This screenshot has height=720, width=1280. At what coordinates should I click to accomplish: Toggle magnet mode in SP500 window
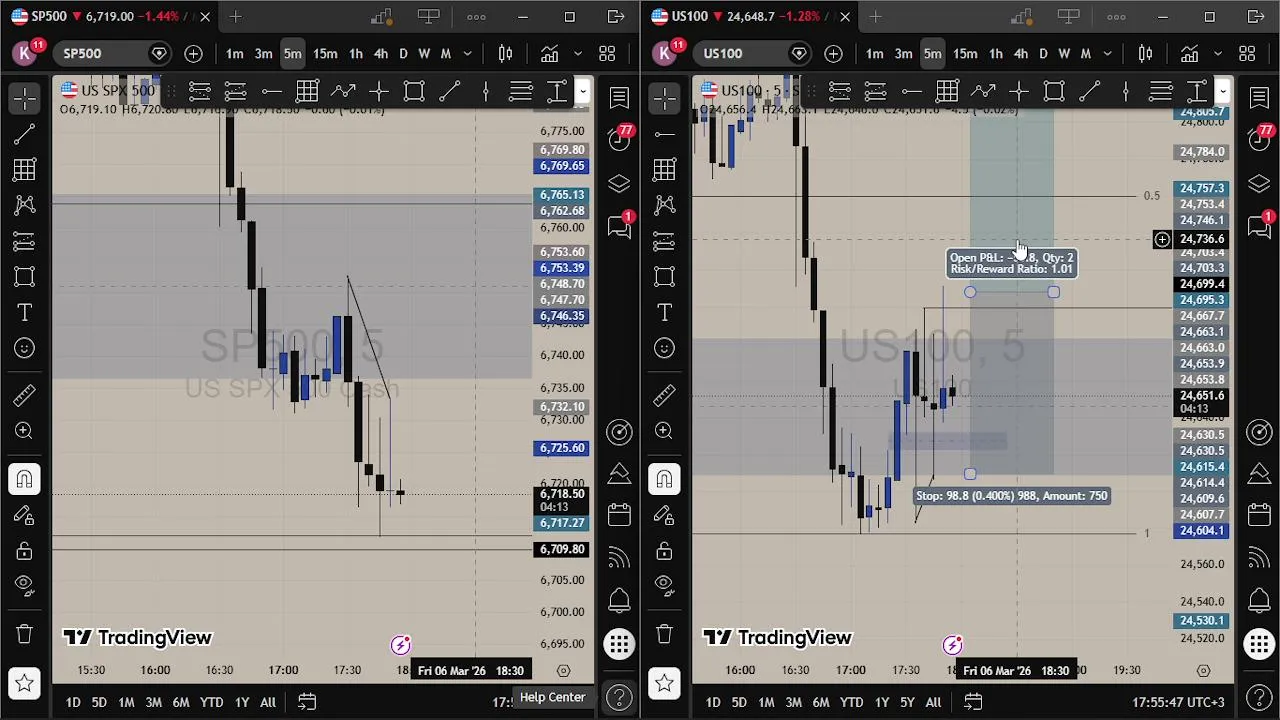click(x=25, y=480)
